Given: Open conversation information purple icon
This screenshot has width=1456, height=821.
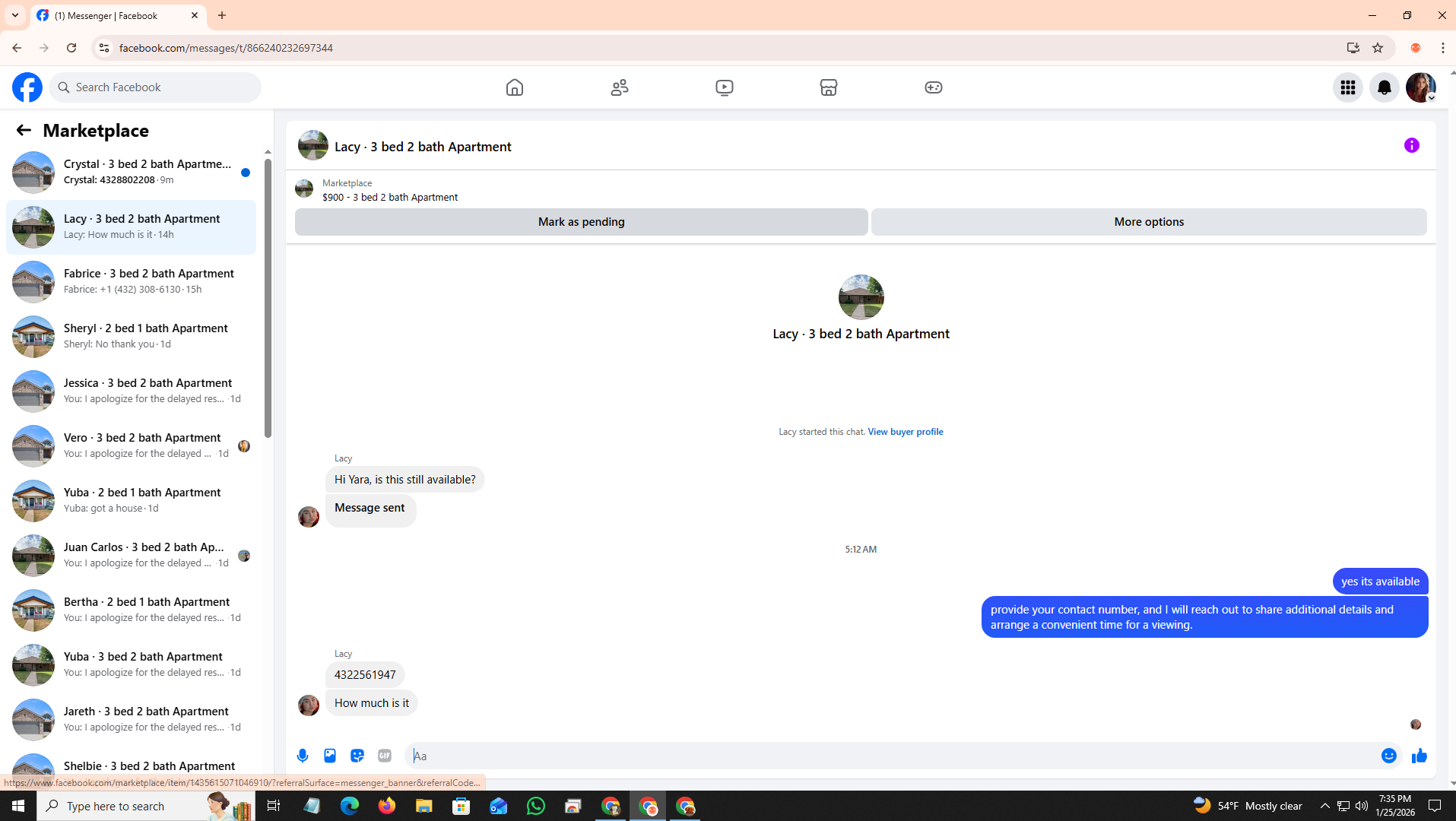Looking at the screenshot, I should click(x=1412, y=145).
